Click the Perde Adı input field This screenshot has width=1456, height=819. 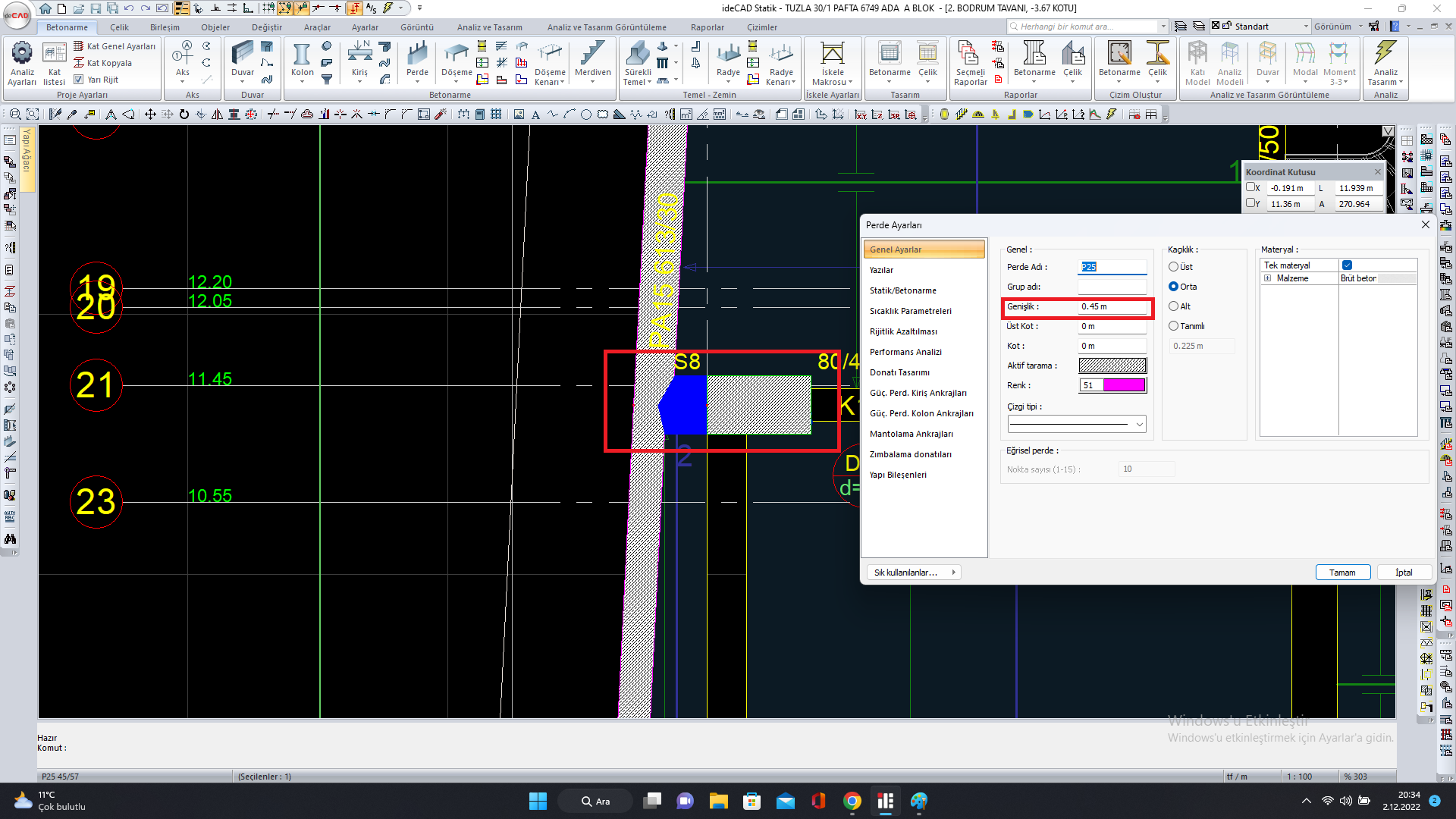point(1112,267)
